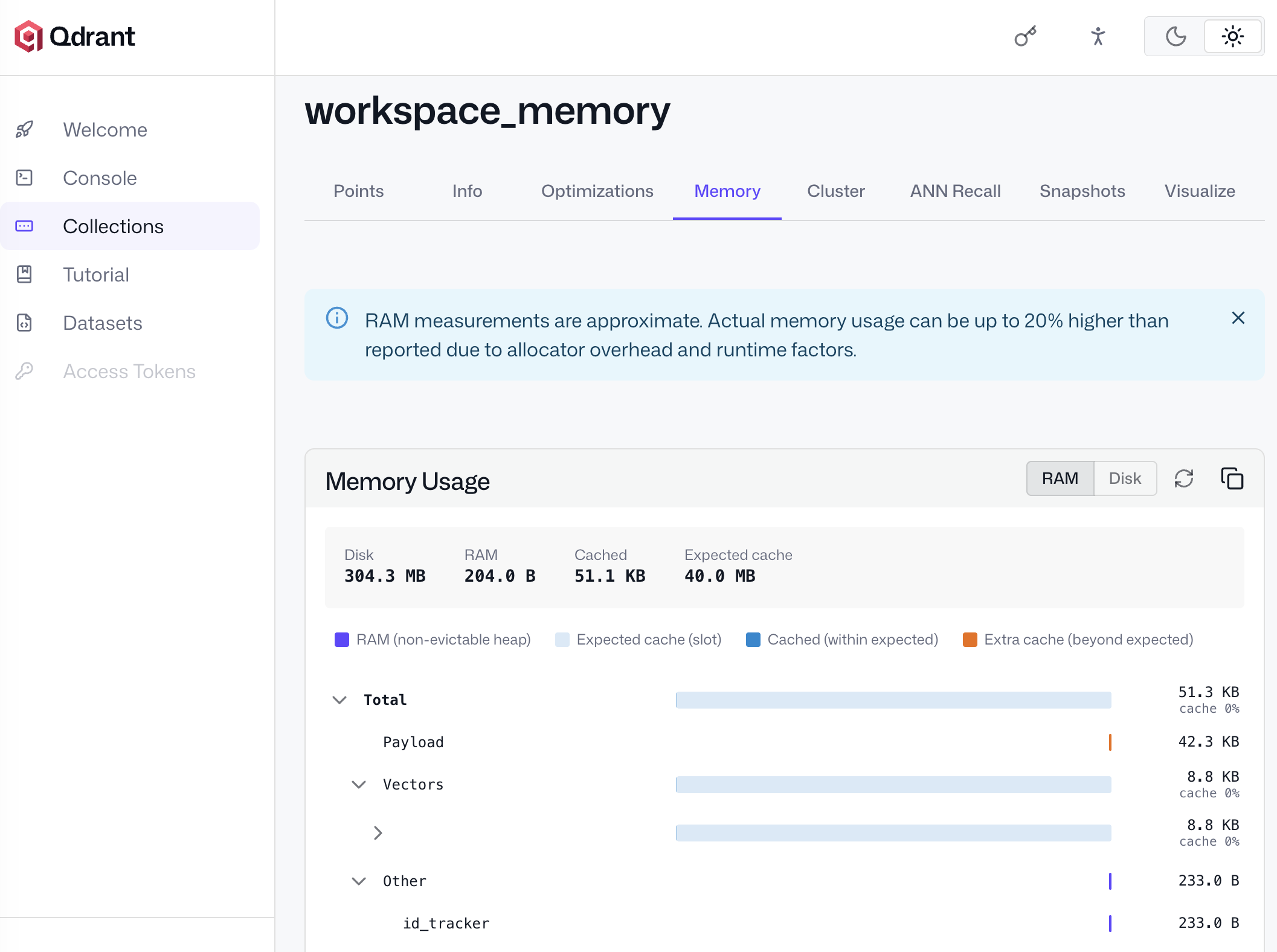Switch to the Points tab
This screenshot has height=952, width=1277.
(x=359, y=191)
